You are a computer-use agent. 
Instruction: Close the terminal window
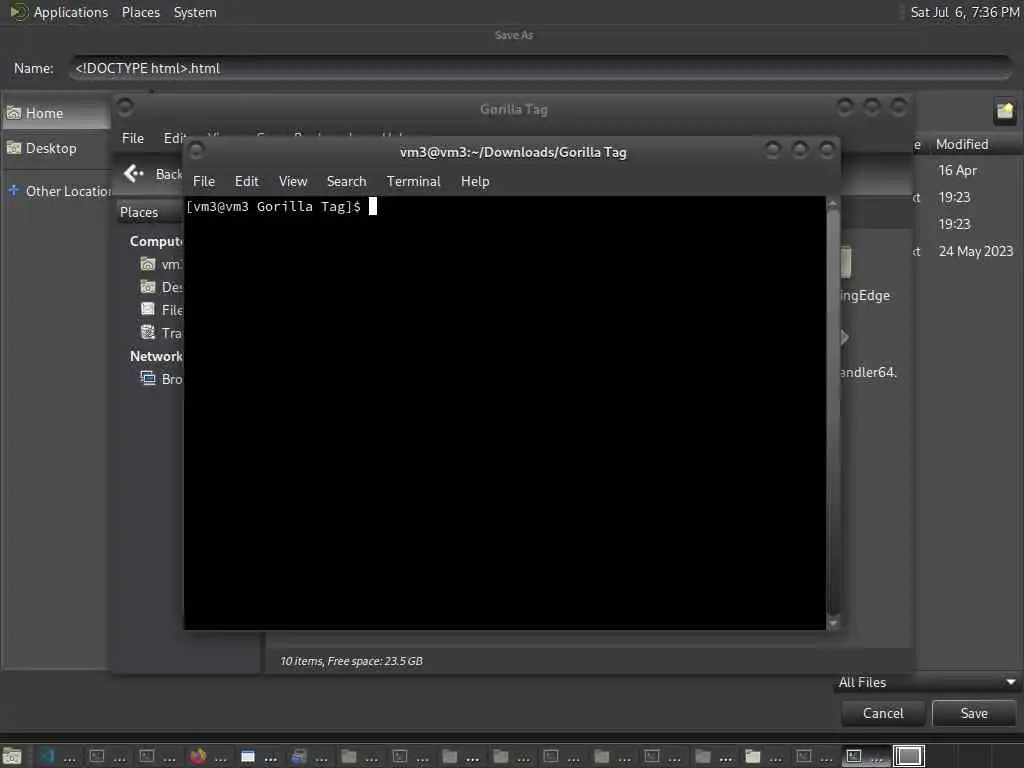pos(827,150)
